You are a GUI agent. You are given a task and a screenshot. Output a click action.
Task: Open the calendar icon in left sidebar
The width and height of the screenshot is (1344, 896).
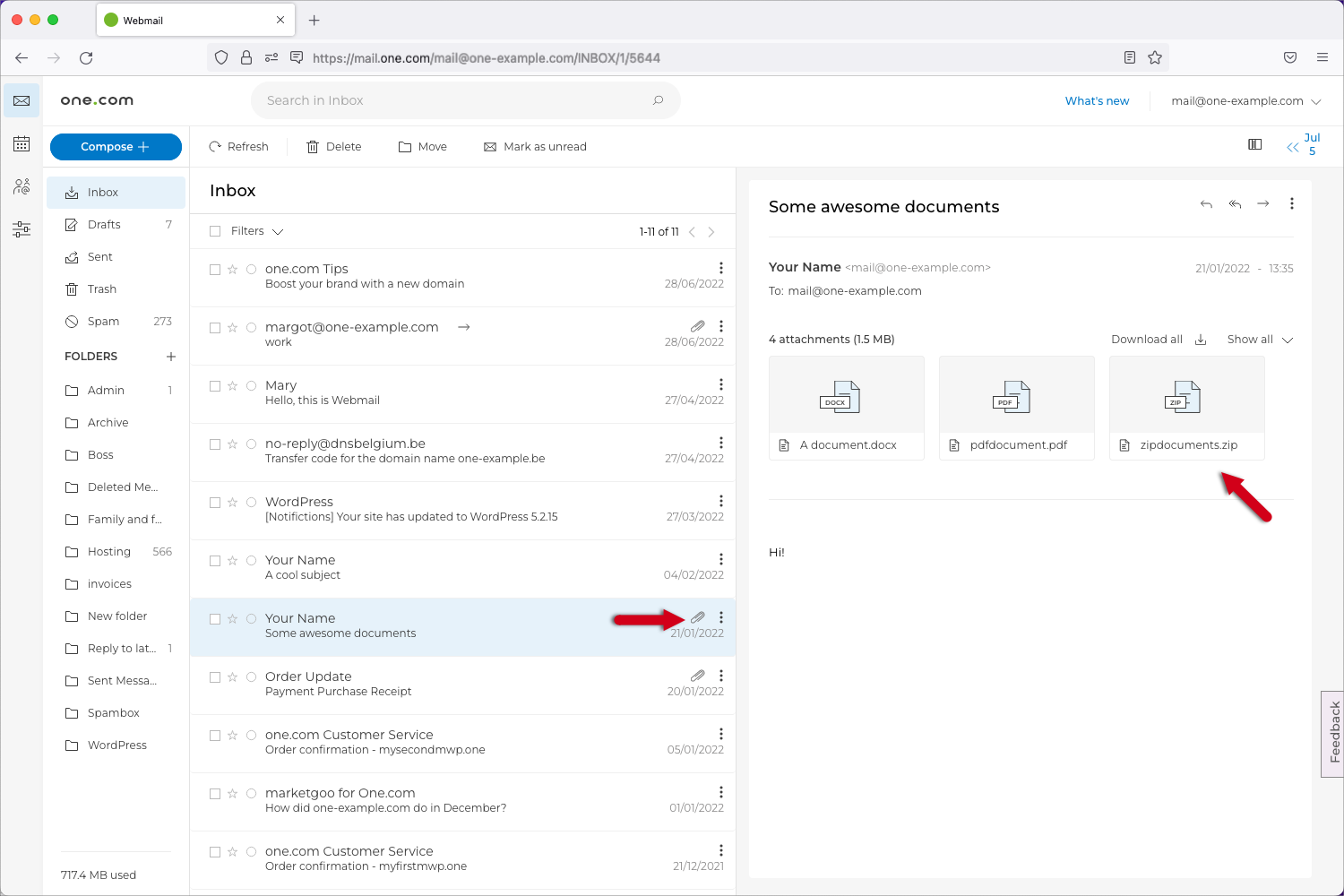(x=22, y=144)
